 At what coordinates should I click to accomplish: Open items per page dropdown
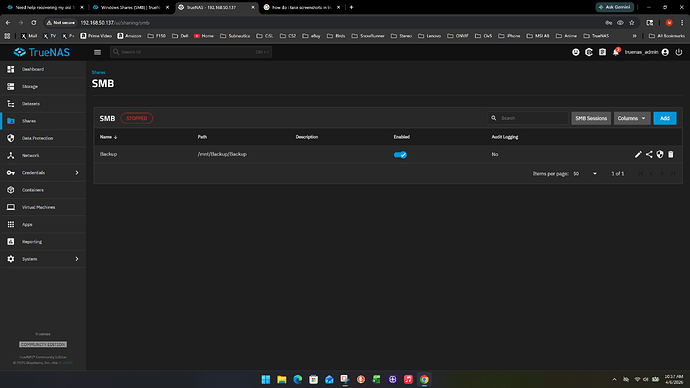click(x=585, y=174)
